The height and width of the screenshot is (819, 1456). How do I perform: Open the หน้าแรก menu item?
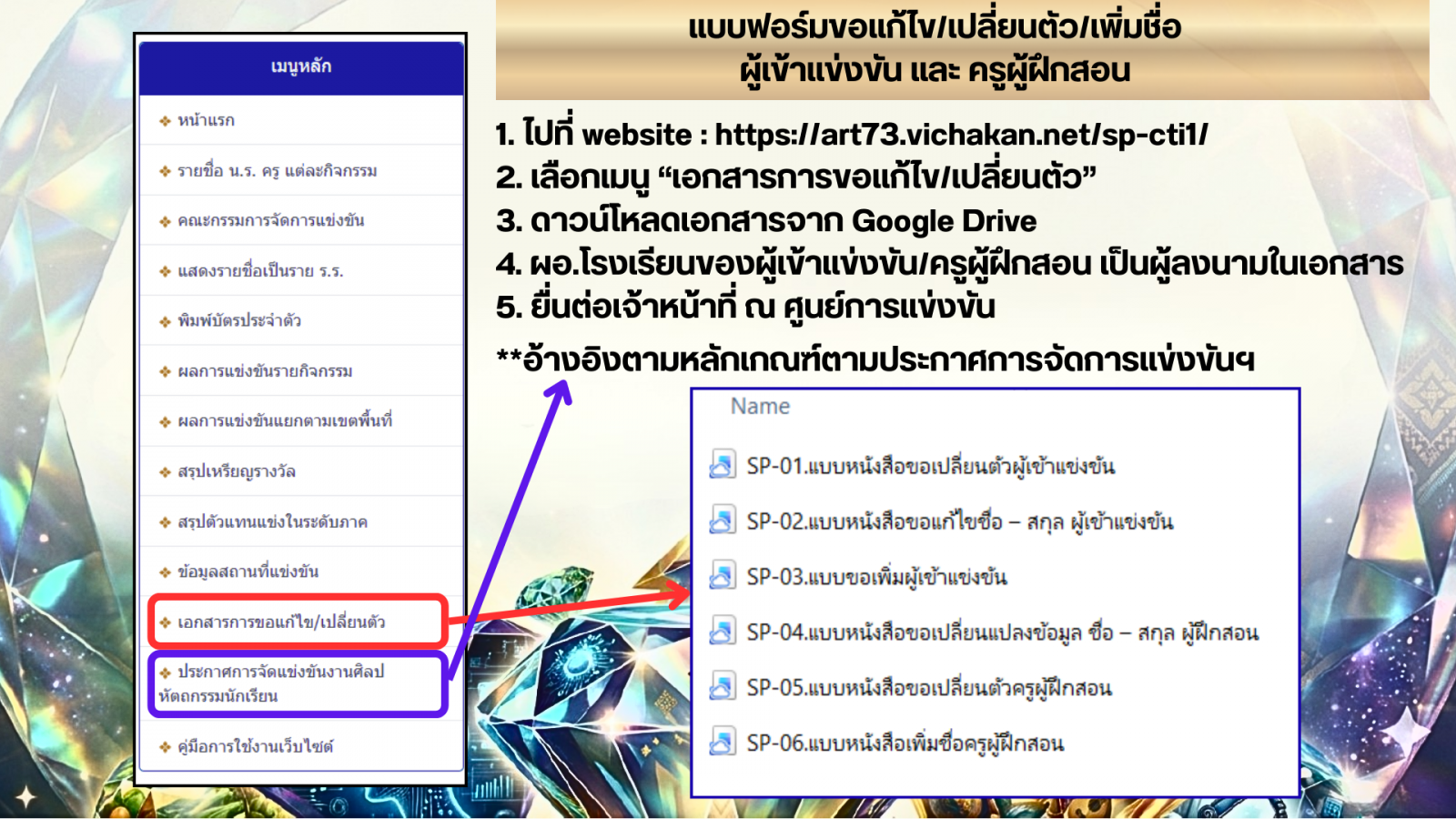206,120
